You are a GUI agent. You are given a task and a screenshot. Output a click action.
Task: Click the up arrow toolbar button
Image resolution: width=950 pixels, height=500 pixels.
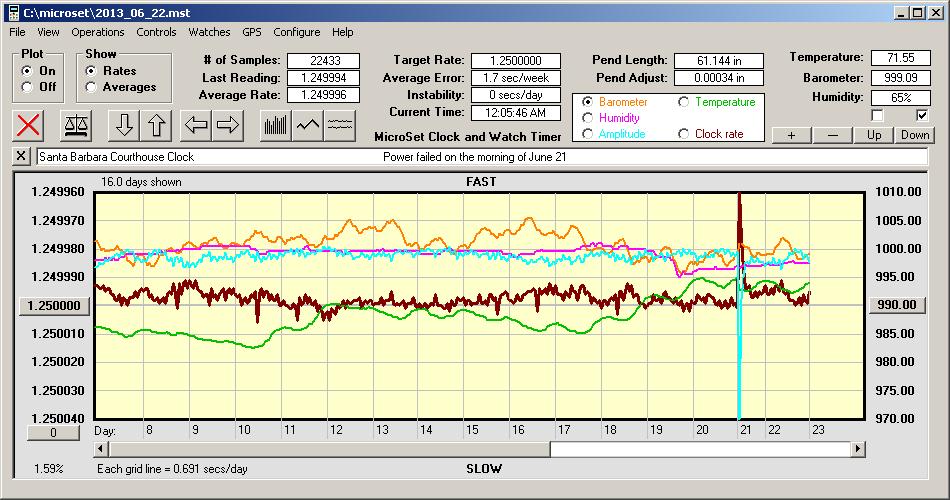click(x=156, y=125)
